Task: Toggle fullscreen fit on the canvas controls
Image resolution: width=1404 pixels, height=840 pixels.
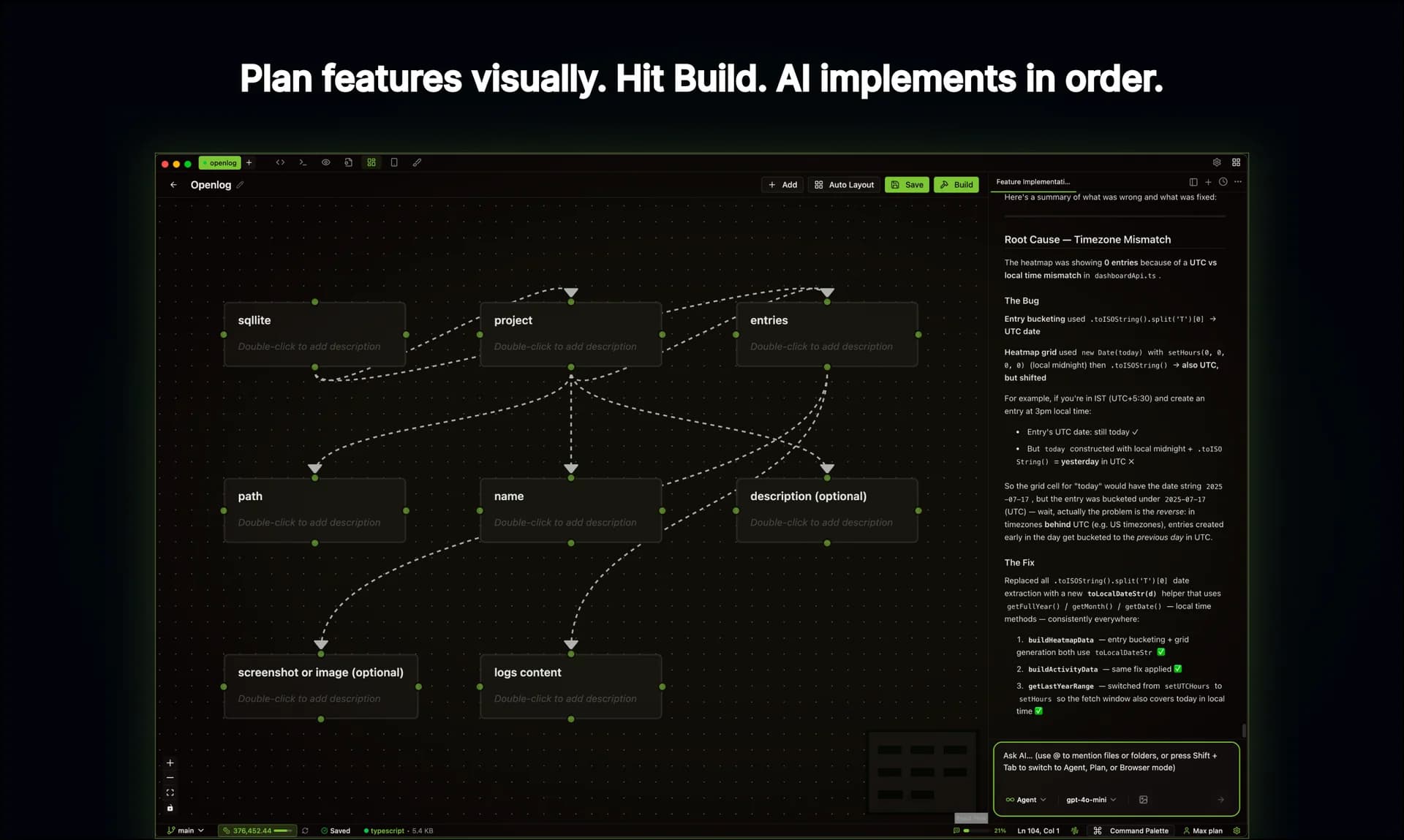Action: [170, 792]
